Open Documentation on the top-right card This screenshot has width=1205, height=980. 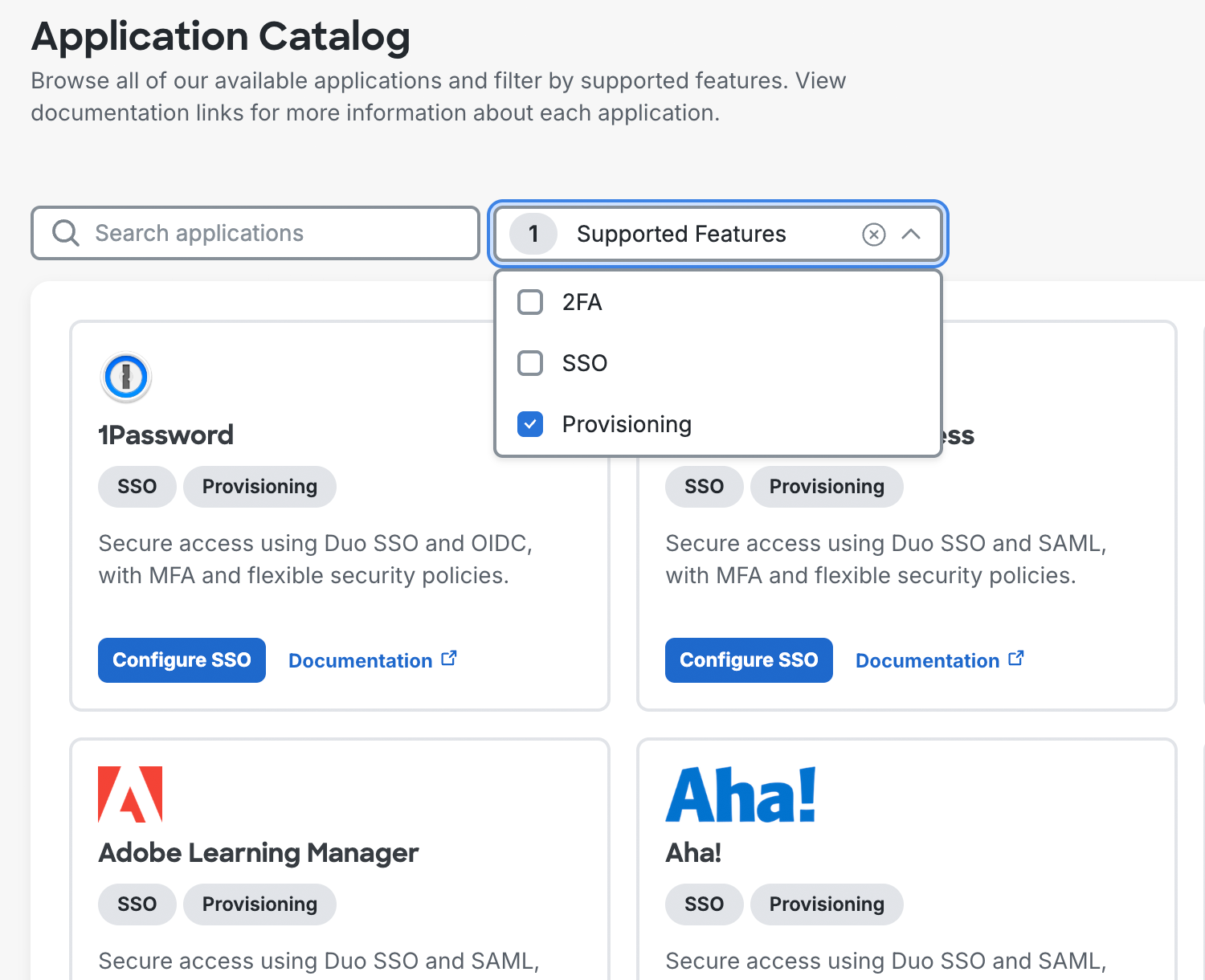click(927, 659)
